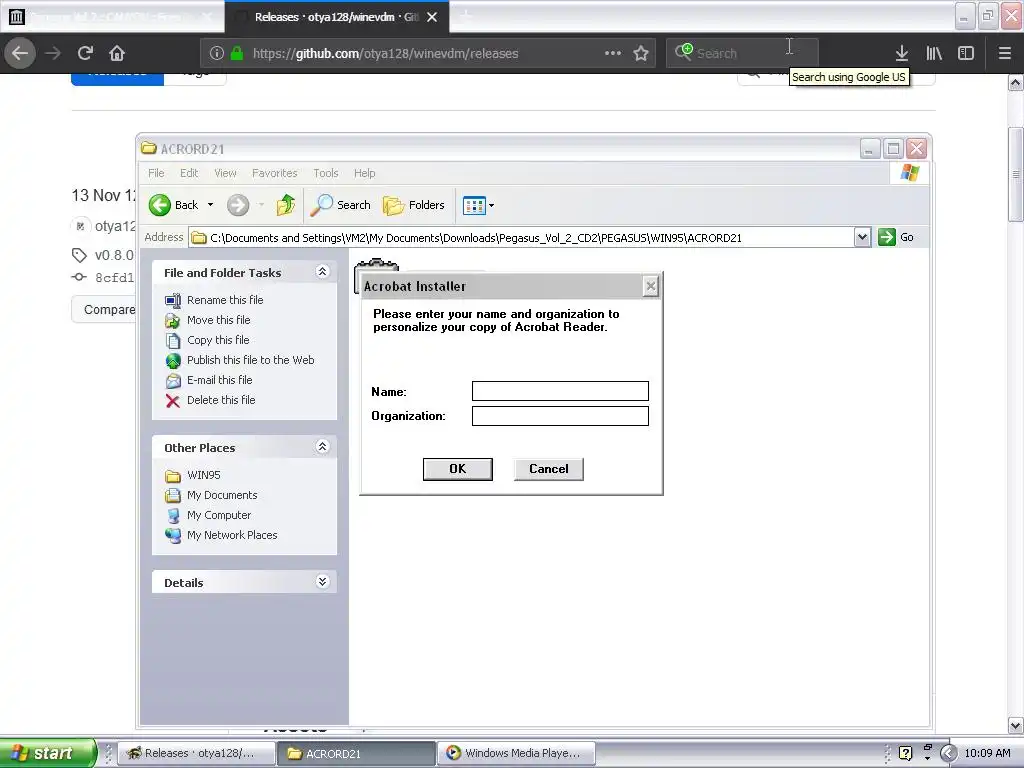Bookmark this page with star icon
Image resolution: width=1024 pixels, height=768 pixels.
[641, 53]
